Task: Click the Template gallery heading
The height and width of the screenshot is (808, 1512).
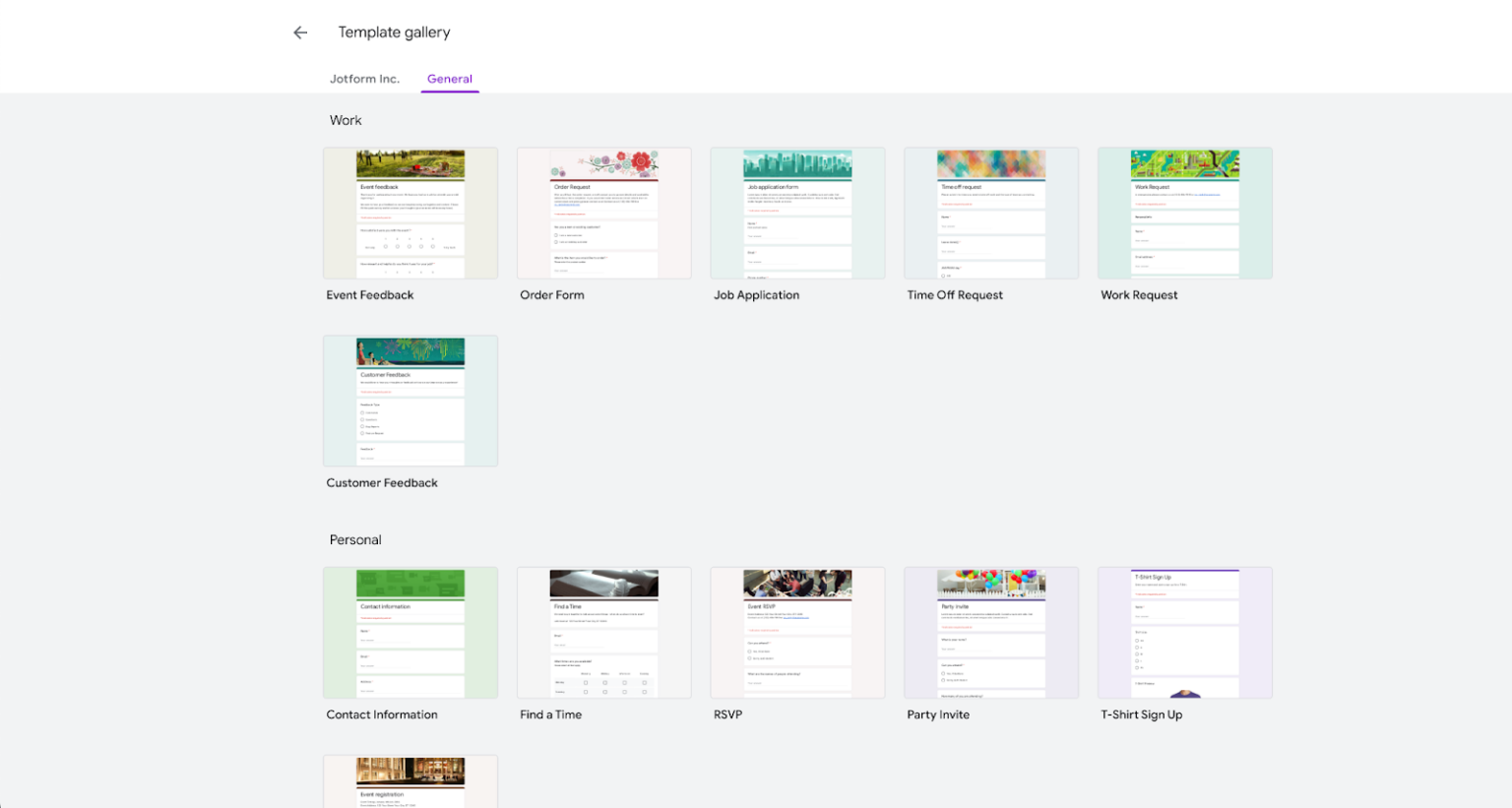Action: (394, 32)
